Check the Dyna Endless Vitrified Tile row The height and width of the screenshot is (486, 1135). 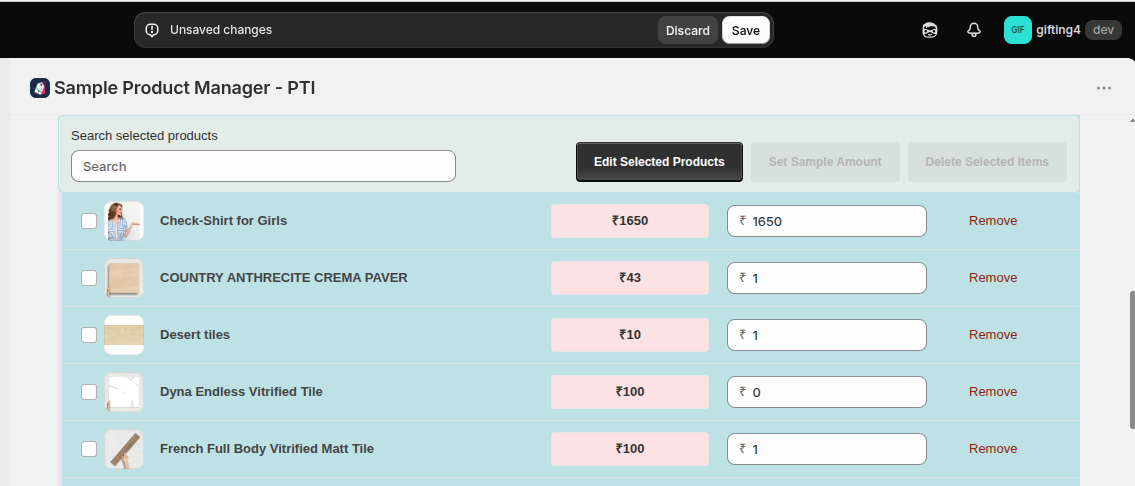click(x=88, y=392)
